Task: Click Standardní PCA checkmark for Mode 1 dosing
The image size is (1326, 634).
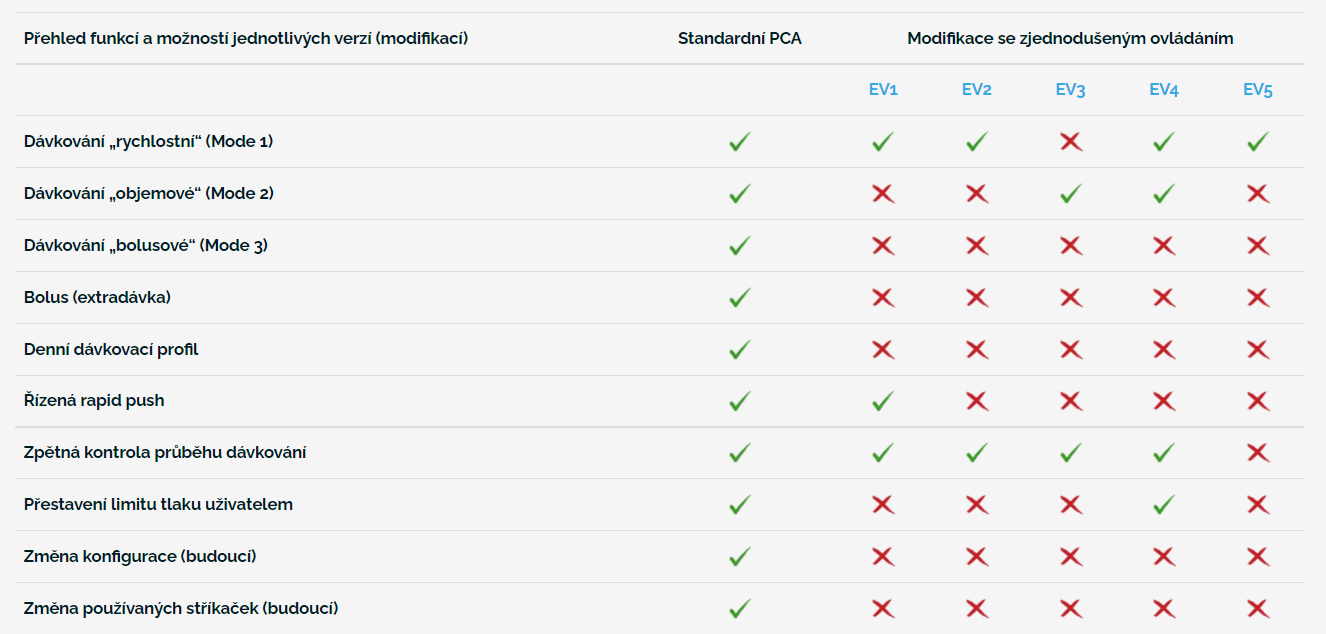Action: pyautogui.click(x=740, y=142)
